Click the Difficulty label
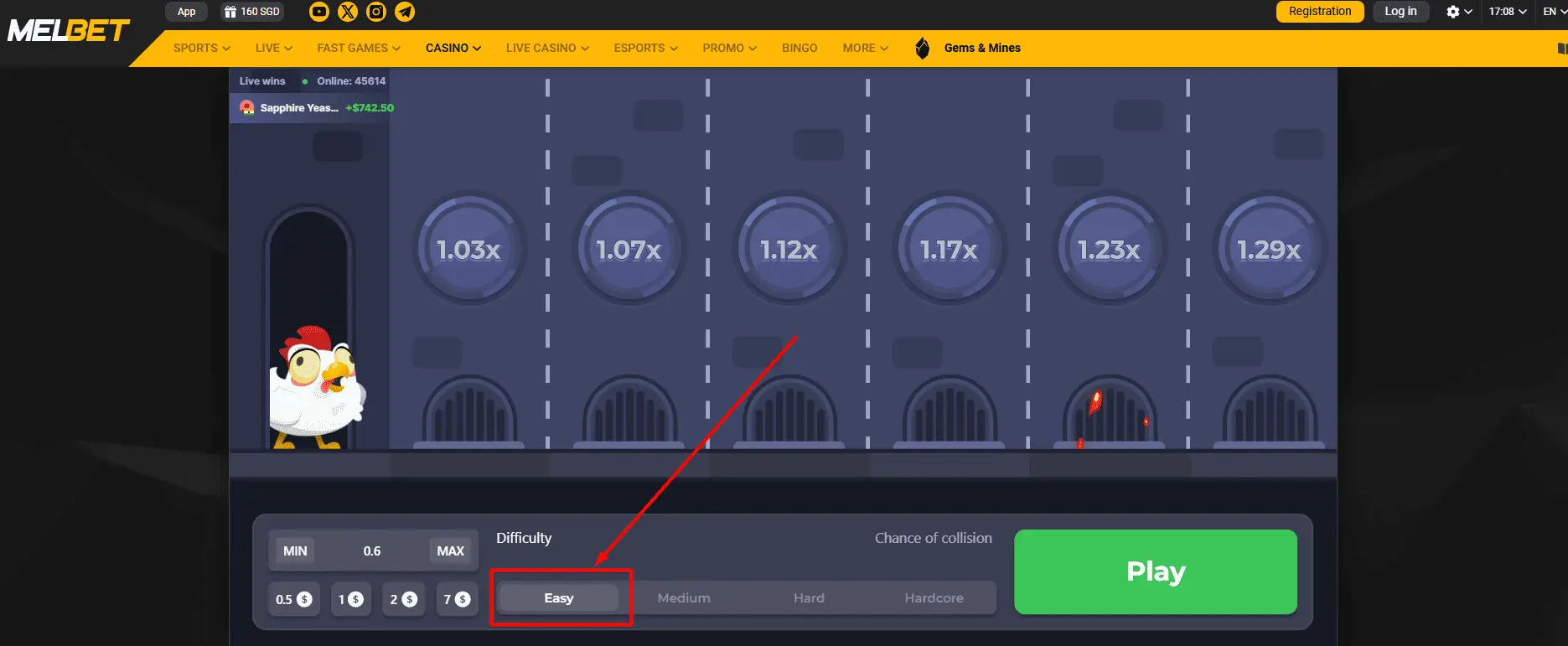Image resolution: width=1568 pixels, height=646 pixels. pos(524,538)
